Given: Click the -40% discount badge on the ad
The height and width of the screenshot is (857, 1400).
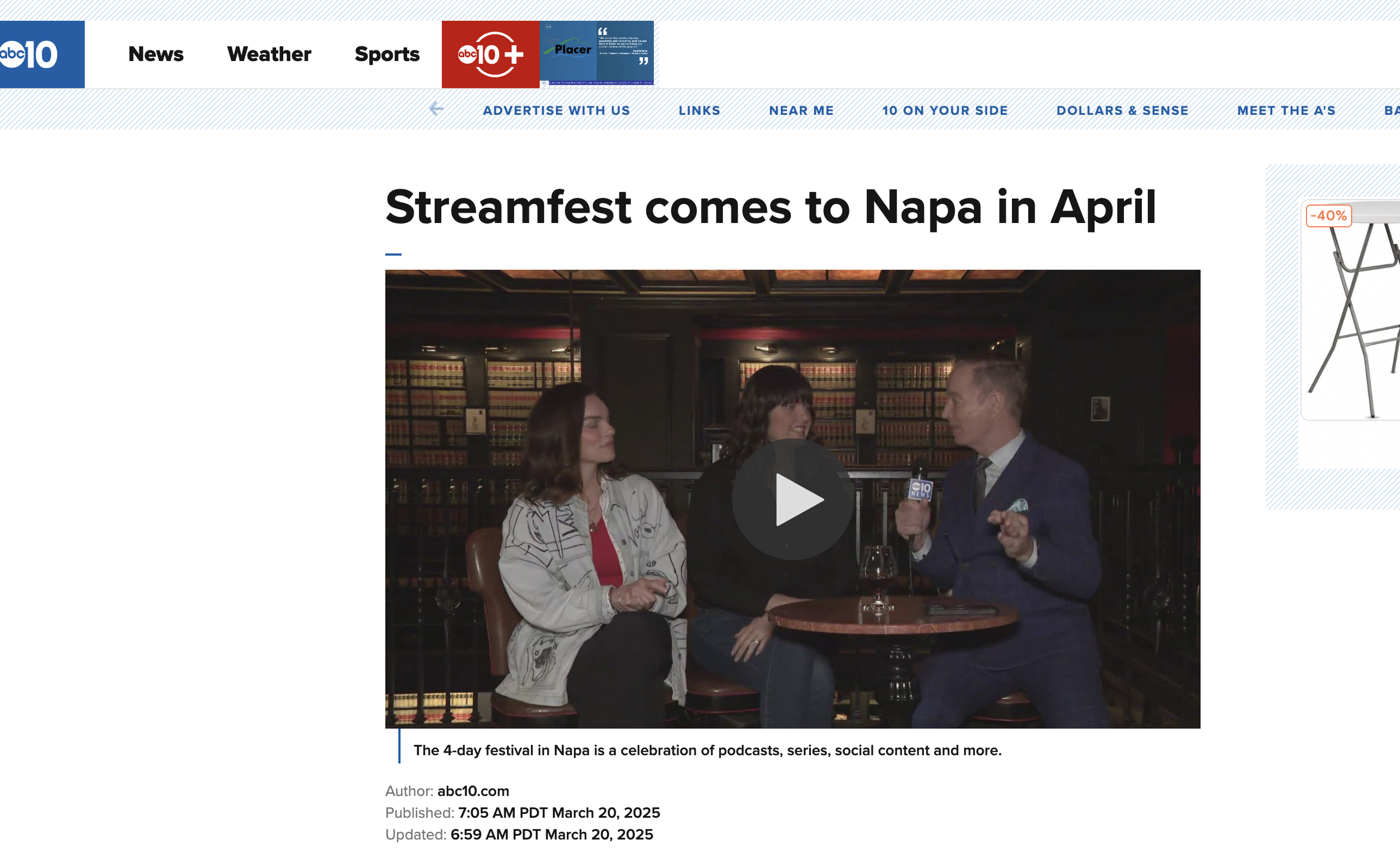Looking at the screenshot, I should click(x=1328, y=215).
